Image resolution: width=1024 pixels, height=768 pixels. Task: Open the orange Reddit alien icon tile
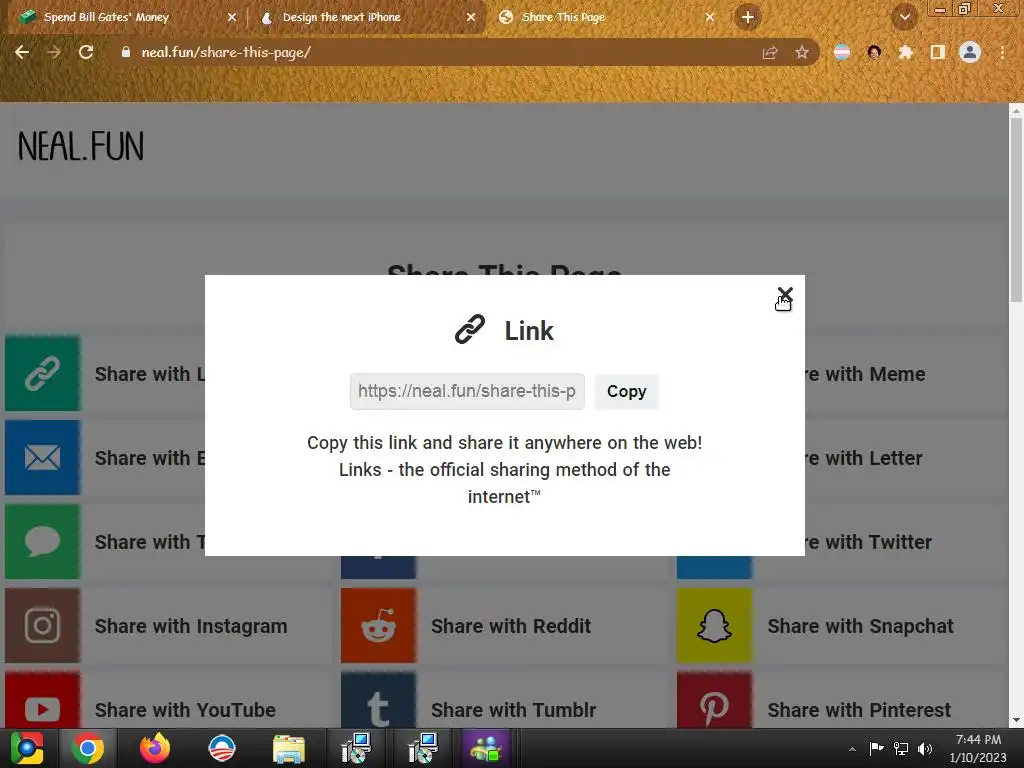(x=378, y=625)
